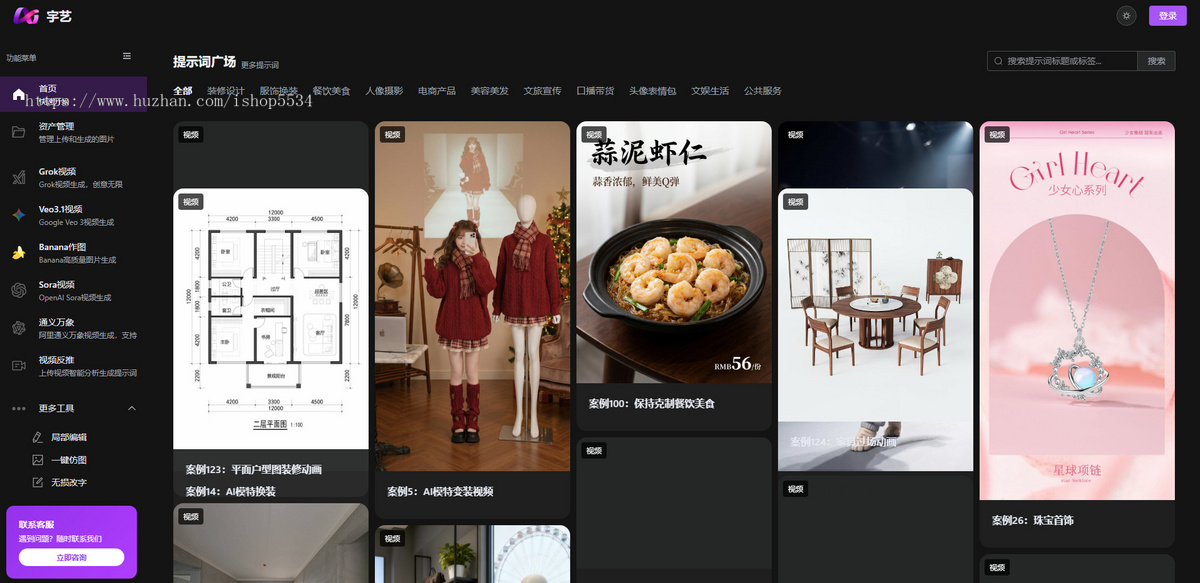The image size is (1200, 583).
Task: Collapse the sidebar using the menu icon
Action: click(127, 56)
